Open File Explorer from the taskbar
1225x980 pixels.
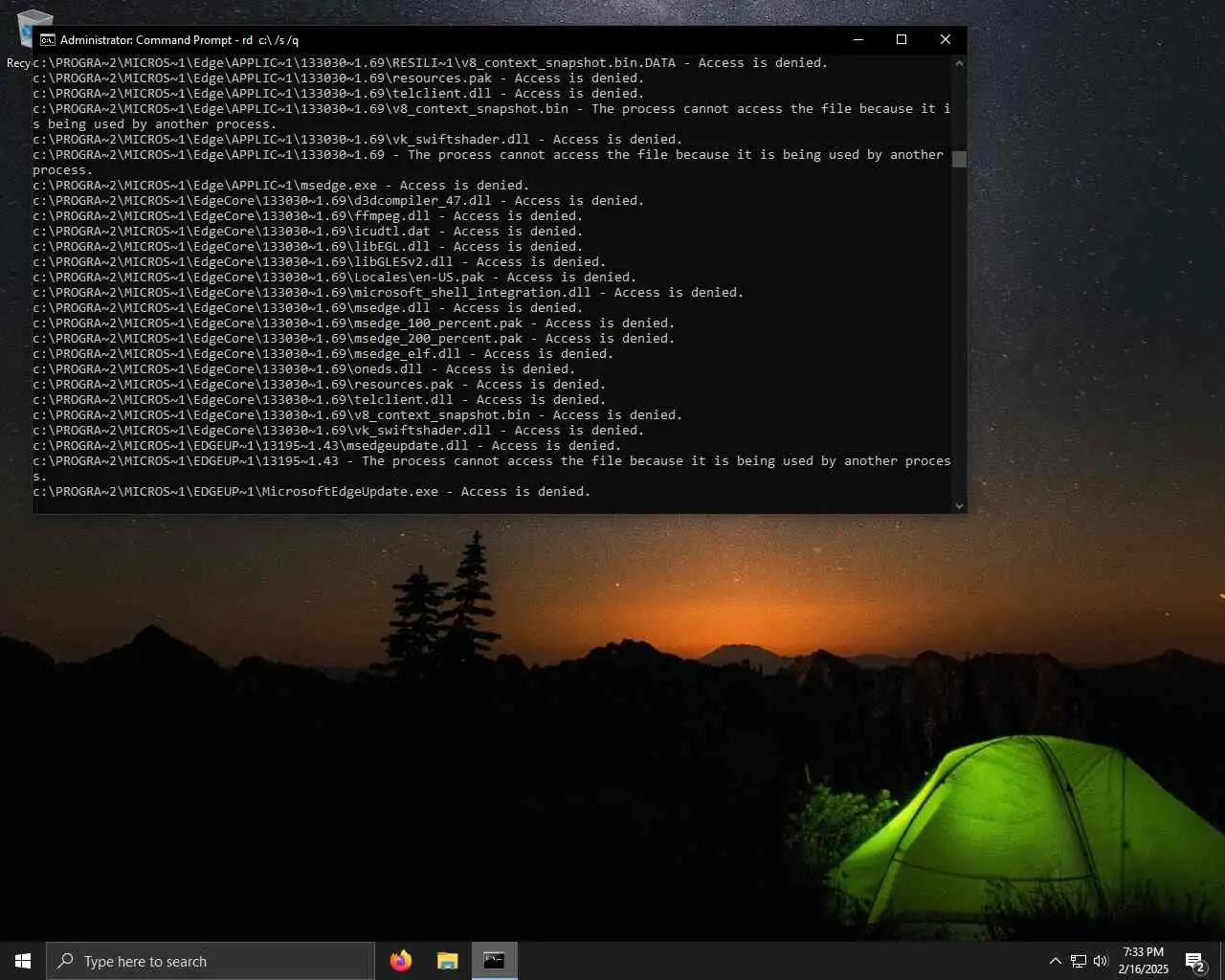coord(448,961)
